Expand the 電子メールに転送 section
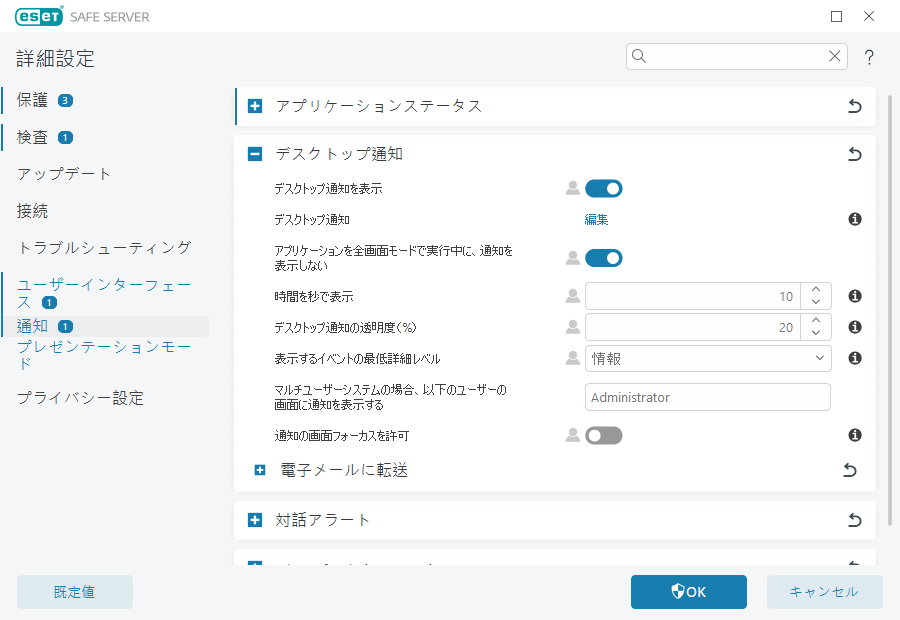Screen dimensions: 900x620 260,470
